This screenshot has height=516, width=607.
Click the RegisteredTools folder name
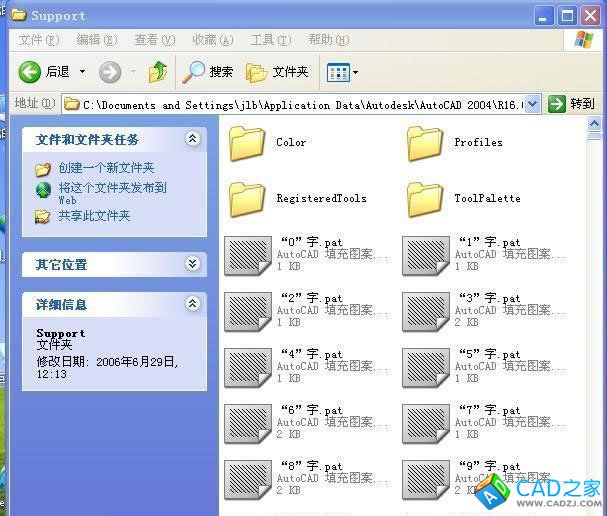click(321, 198)
